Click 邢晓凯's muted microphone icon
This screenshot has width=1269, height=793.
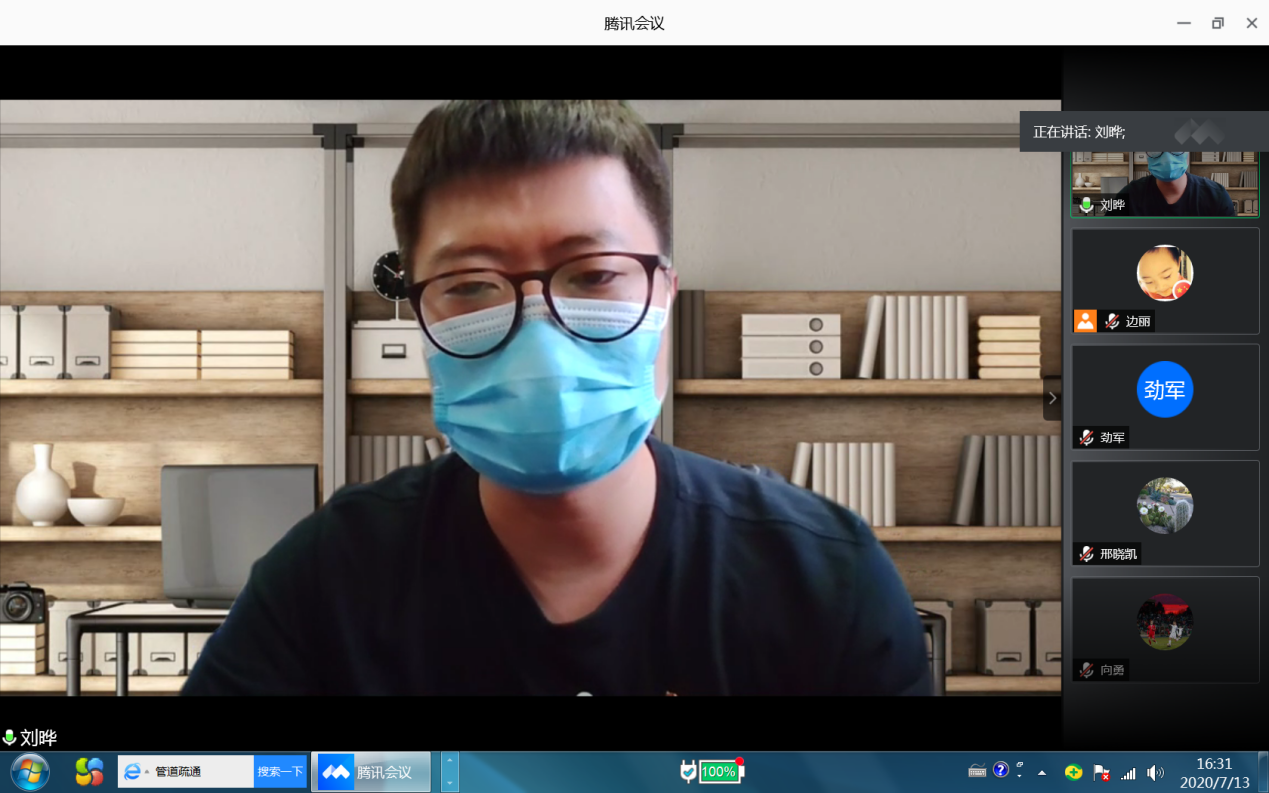tap(1086, 553)
